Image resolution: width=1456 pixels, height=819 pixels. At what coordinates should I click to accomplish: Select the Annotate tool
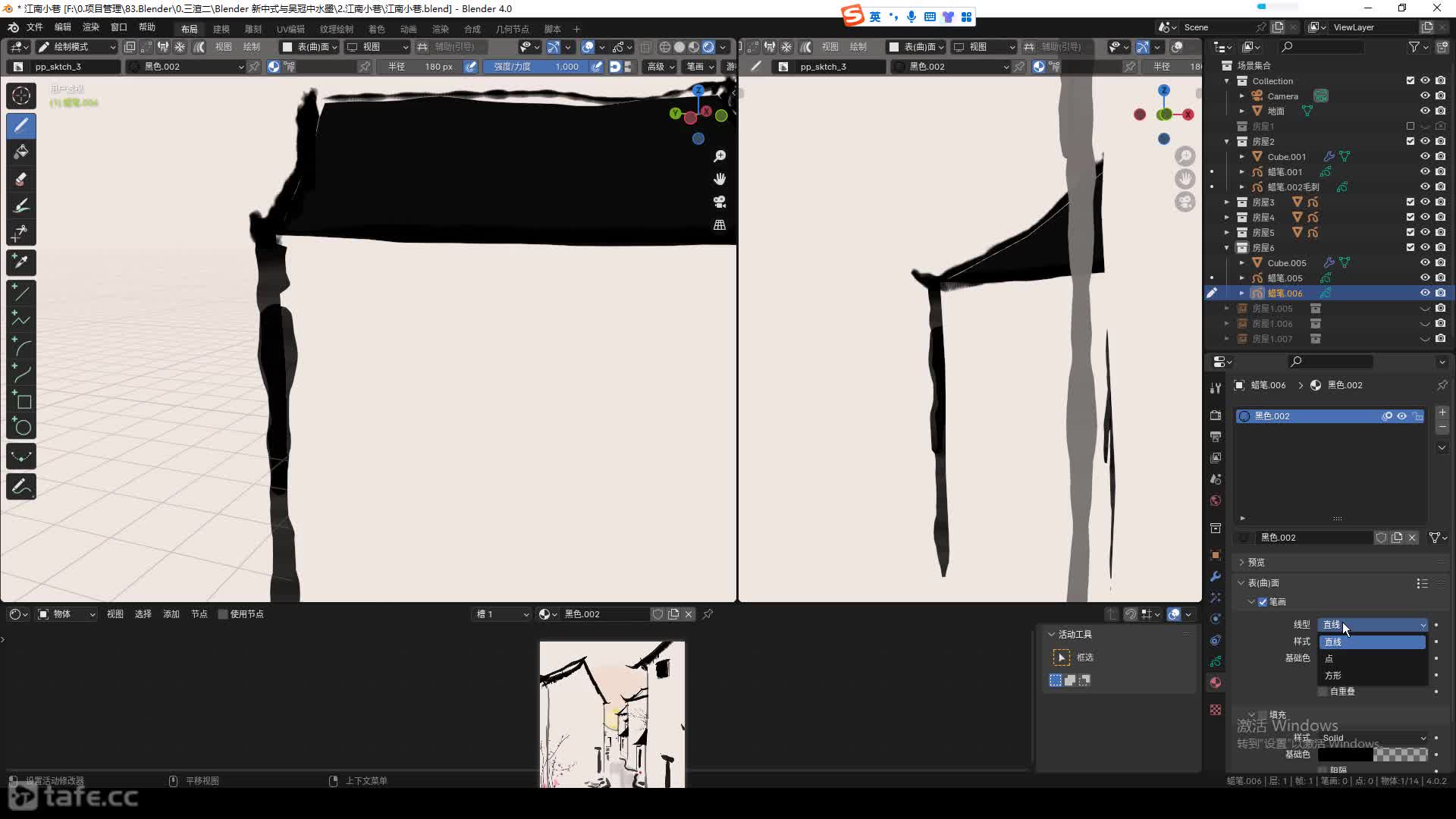click(21, 486)
